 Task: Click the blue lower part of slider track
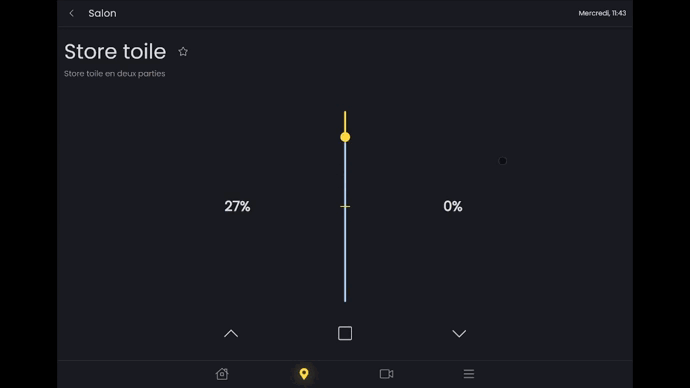pyautogui.click(x=345, y=255)
